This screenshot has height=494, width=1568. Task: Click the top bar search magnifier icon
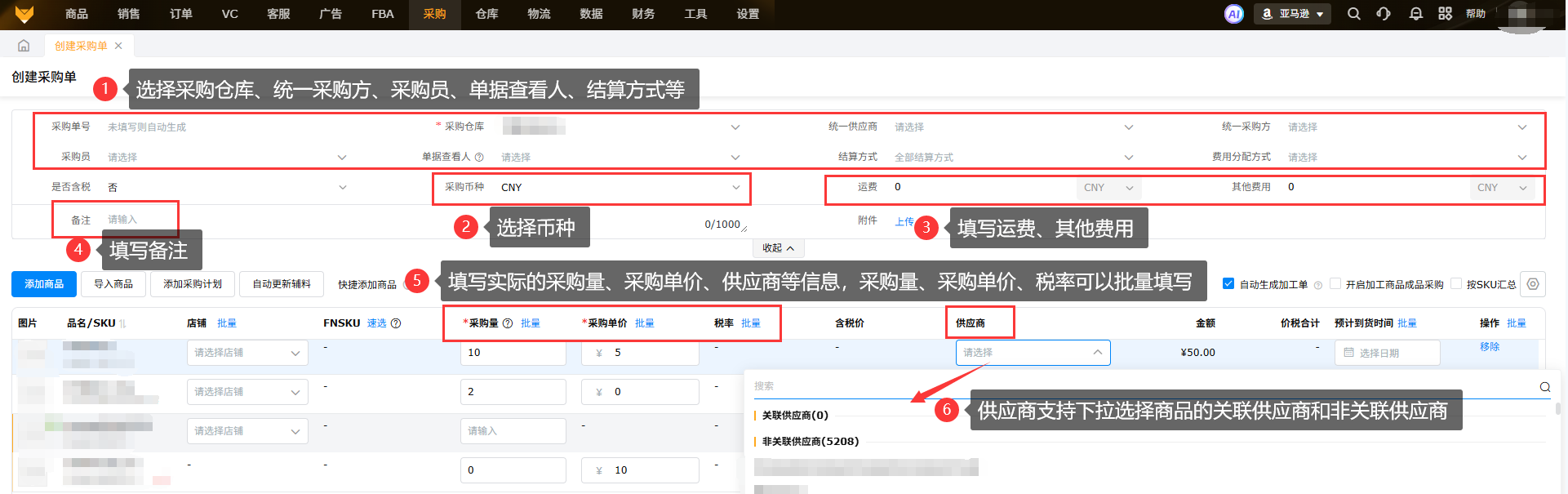[x=1354, y=14]
